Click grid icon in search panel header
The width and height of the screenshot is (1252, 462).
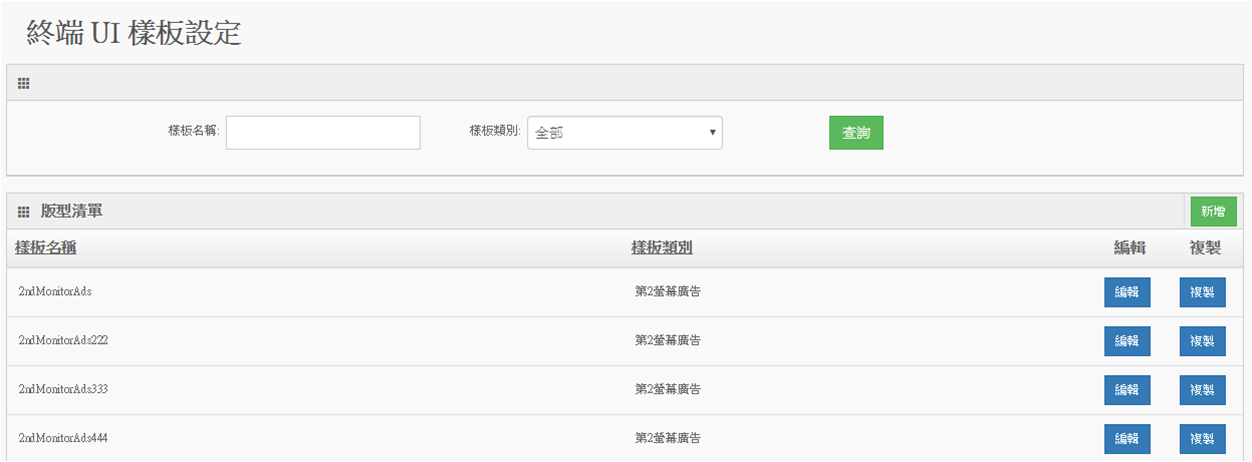pyautogui.click(x=24, y=84)
